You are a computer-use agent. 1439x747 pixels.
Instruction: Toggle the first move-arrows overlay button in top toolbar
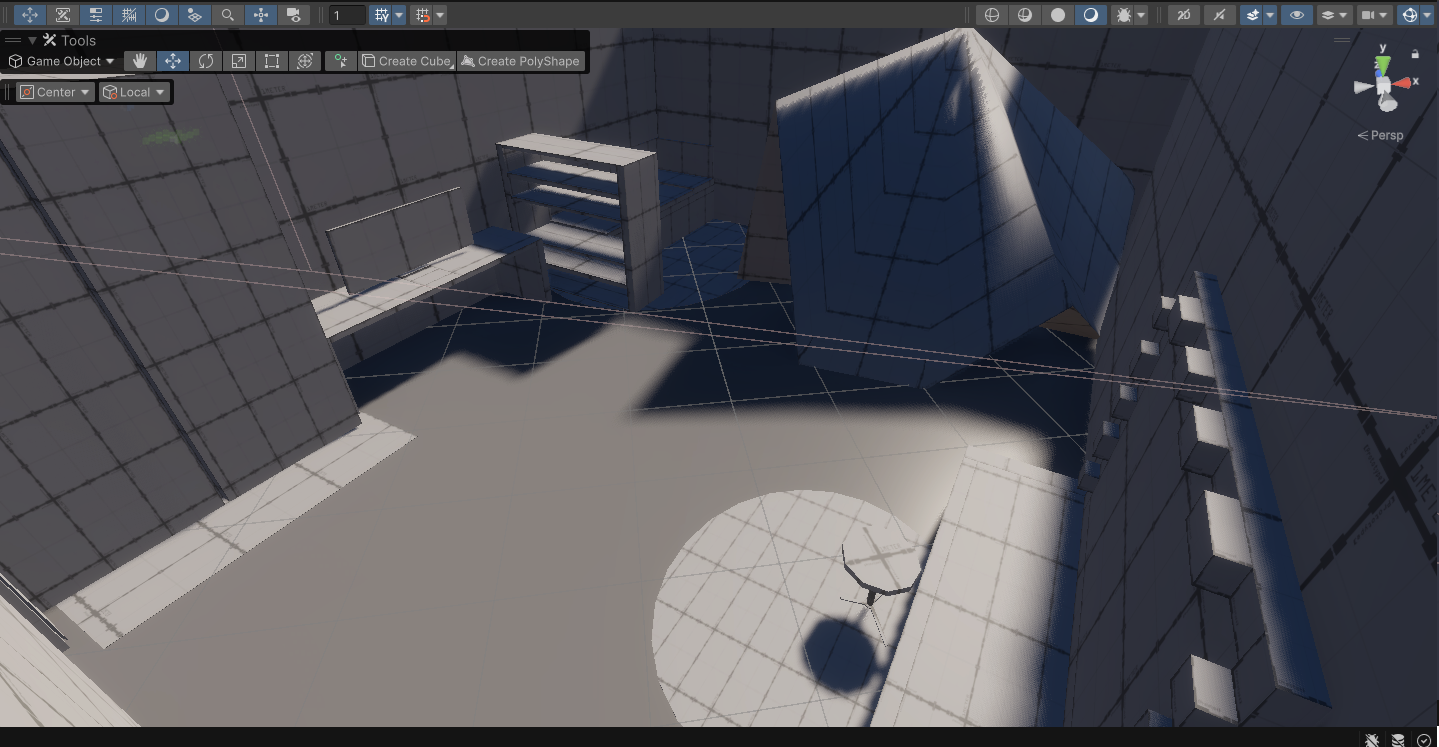30,15
